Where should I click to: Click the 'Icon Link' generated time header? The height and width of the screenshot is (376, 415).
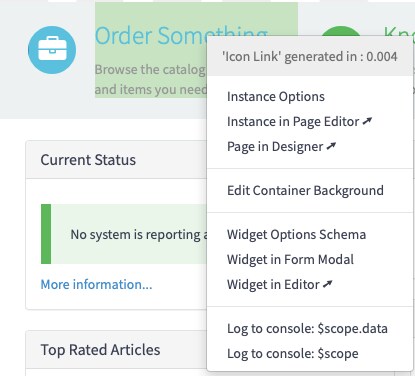pos(310,56)
